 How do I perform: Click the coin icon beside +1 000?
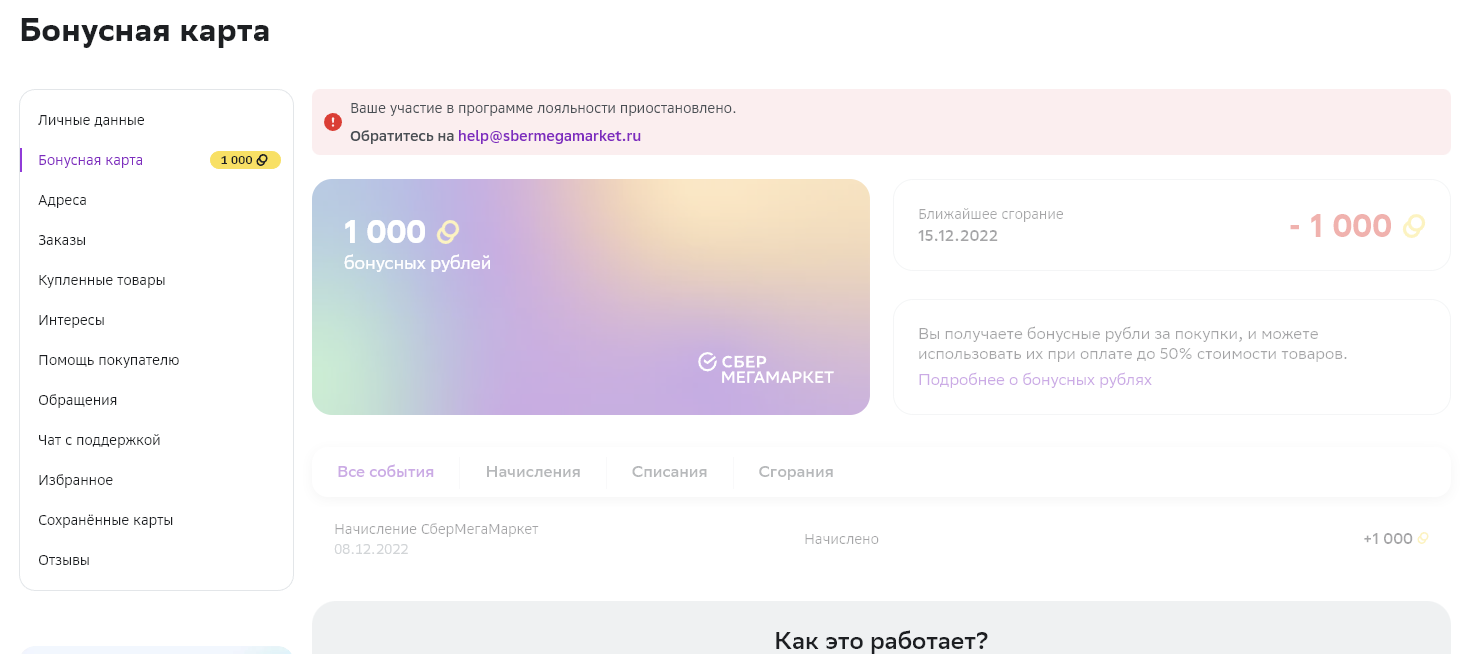pyautogui.click(x=1423, y=539)
